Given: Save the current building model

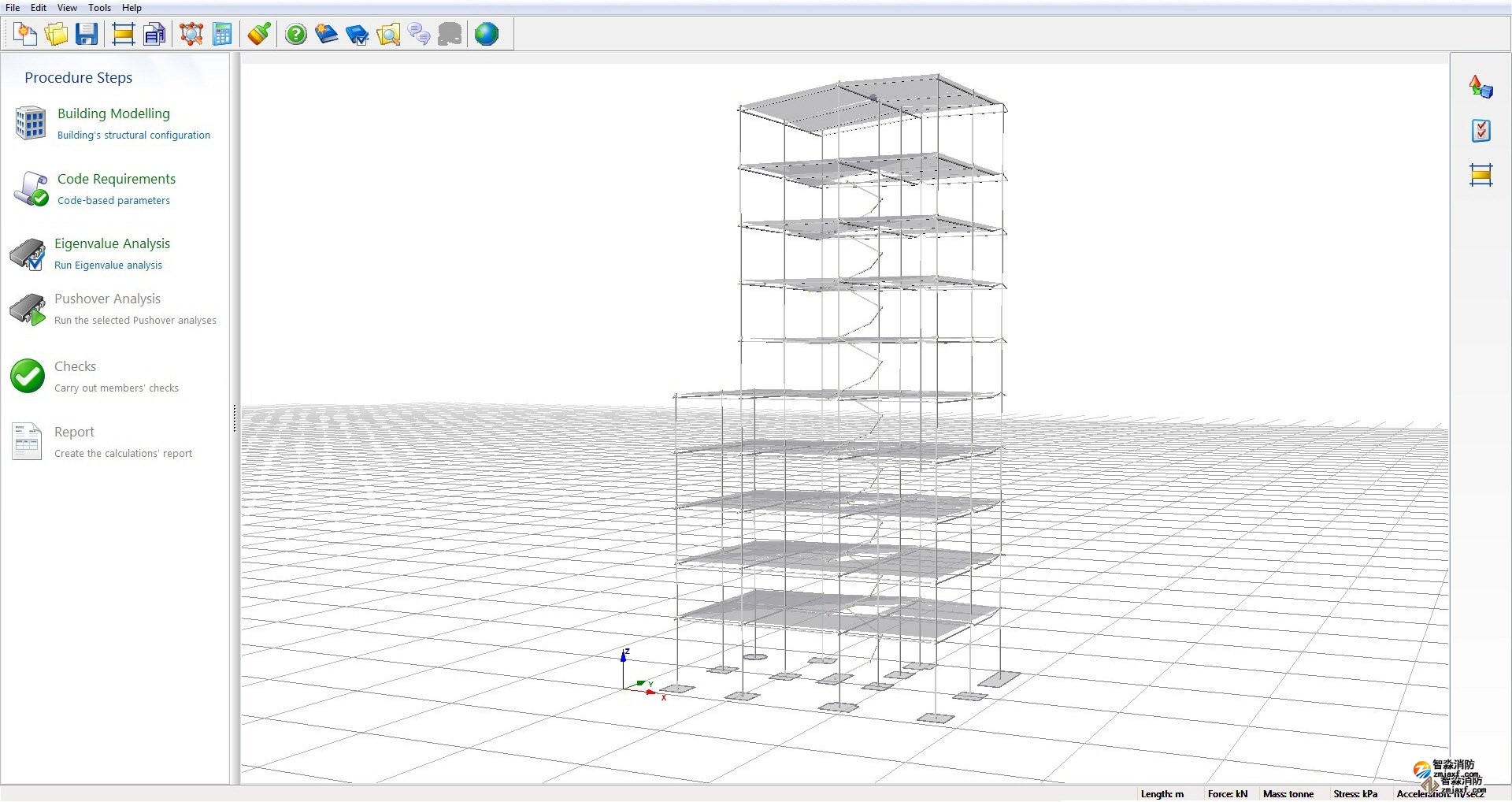Looking at the screenshot, I should click(87, 34).
